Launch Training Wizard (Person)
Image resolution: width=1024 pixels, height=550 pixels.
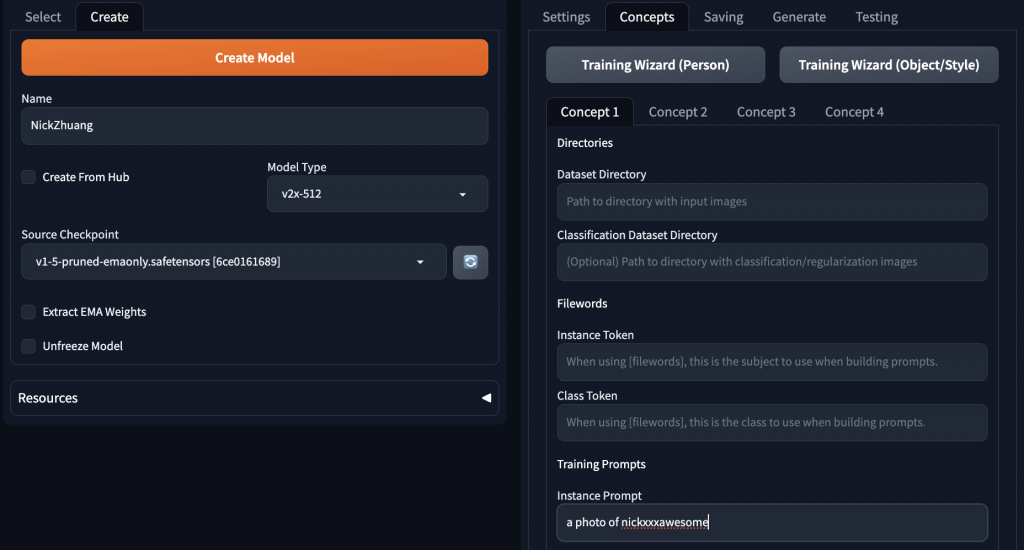655,65
